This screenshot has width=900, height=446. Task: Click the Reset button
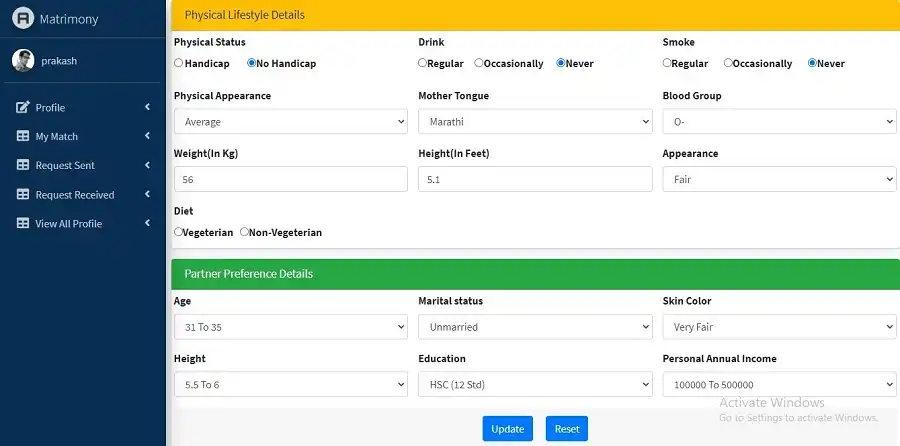(567, 429)
